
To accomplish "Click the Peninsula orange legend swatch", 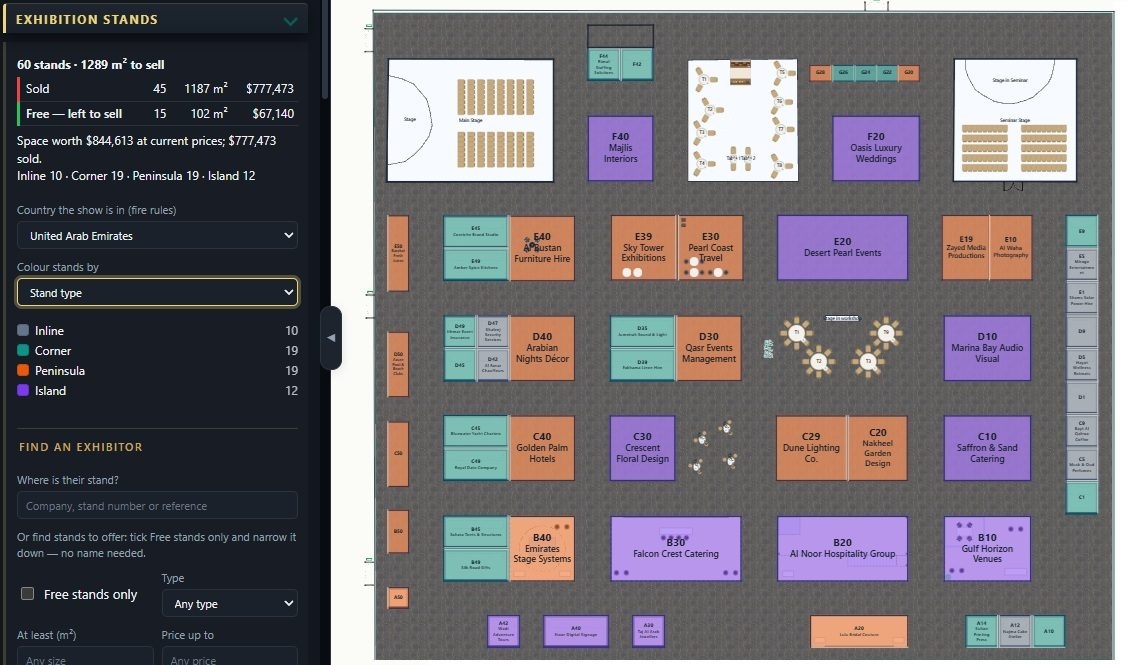I will (23, 370).
